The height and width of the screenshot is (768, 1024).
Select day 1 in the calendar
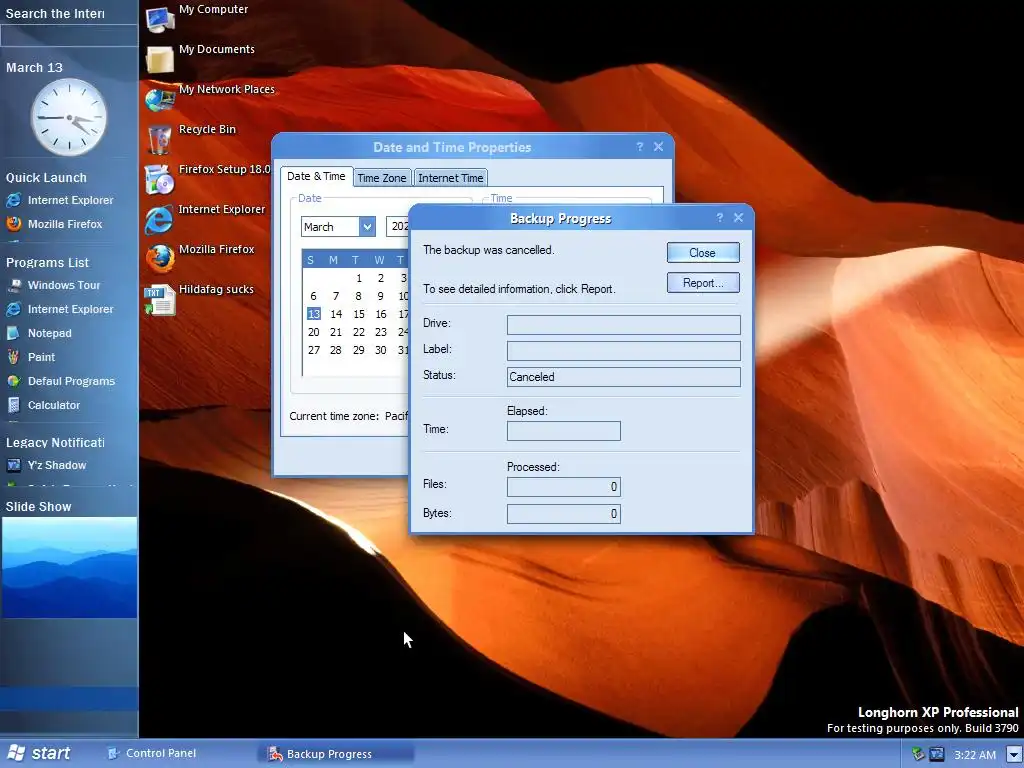pyautogui.click(x=359, y=278)
